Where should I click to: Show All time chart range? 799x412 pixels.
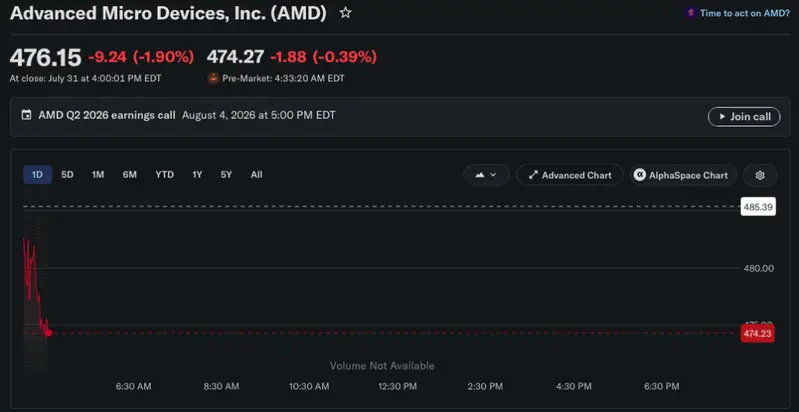pos(256,175)
